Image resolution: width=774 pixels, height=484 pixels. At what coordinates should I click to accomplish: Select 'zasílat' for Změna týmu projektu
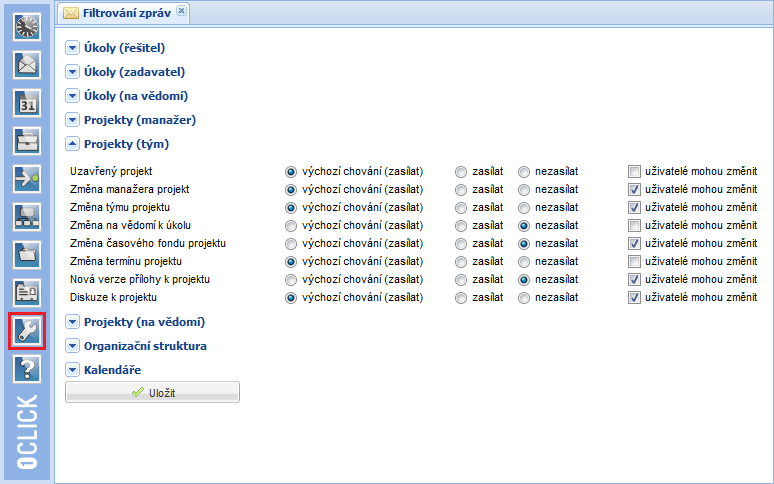pyautogui.click(x=461, y=207)
